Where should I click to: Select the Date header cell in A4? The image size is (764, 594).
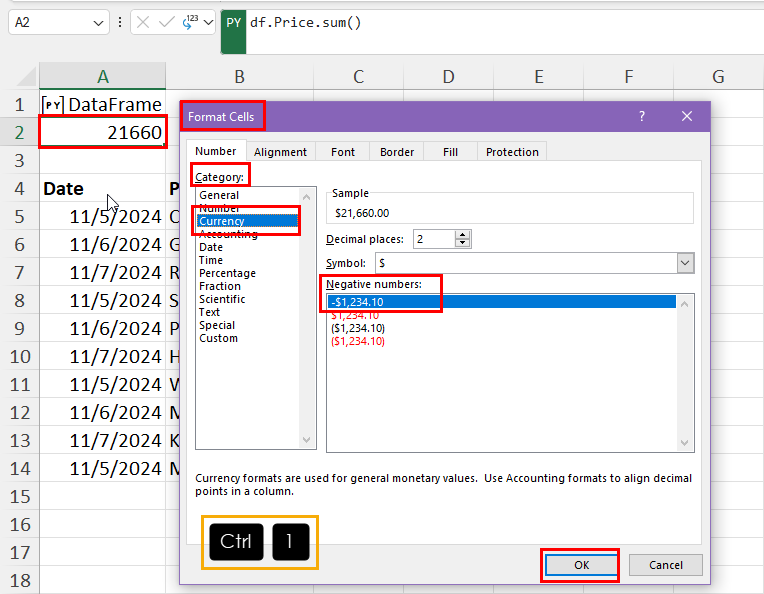tap(102, 189)
